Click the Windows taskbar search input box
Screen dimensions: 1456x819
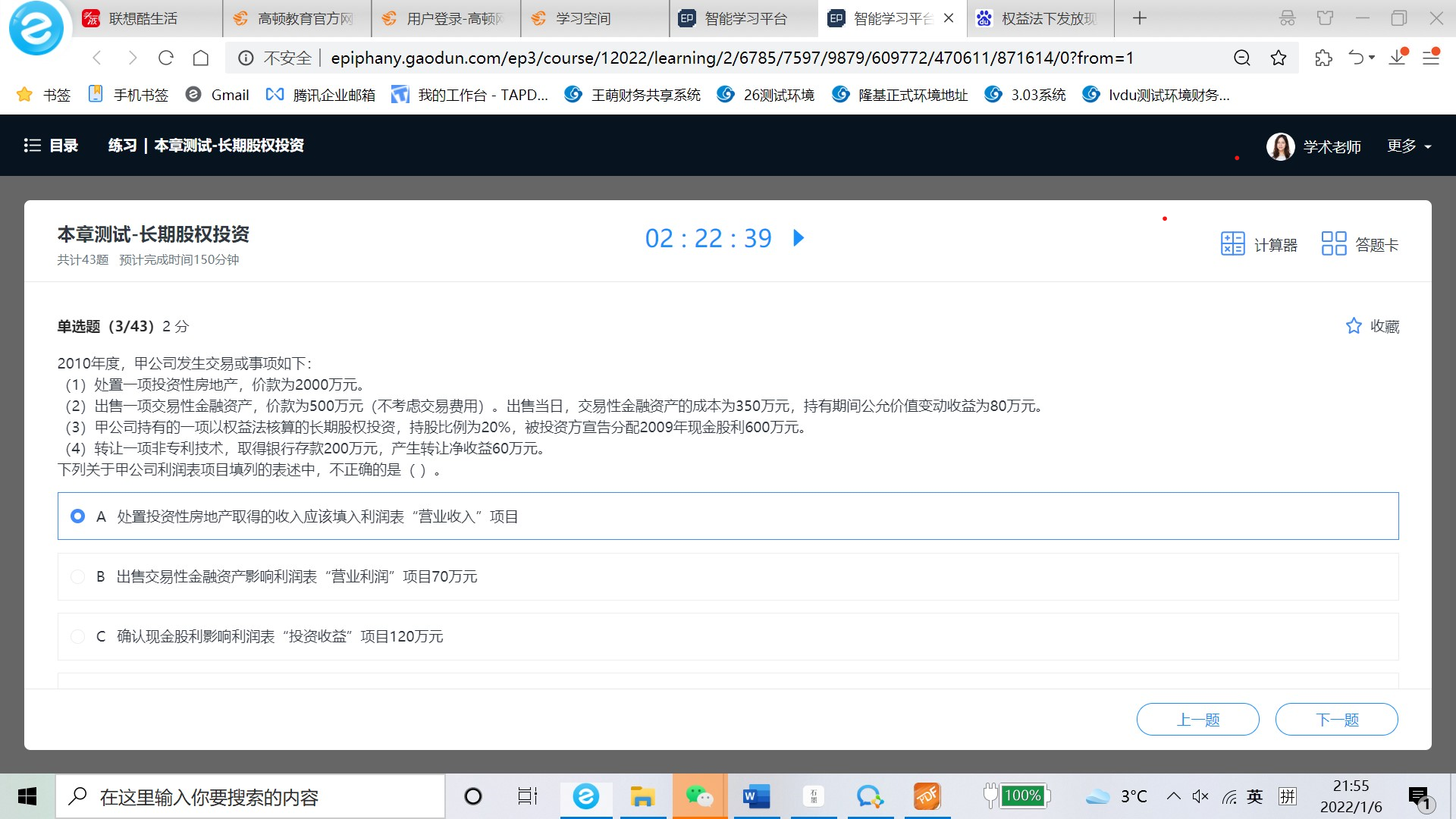pyautogui.click(x=250, y=797)
